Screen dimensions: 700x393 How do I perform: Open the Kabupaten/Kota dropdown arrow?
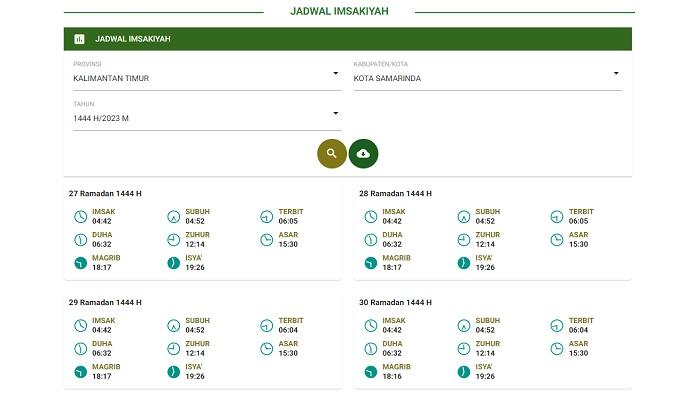pyautogui.click(x=616, y=73)
